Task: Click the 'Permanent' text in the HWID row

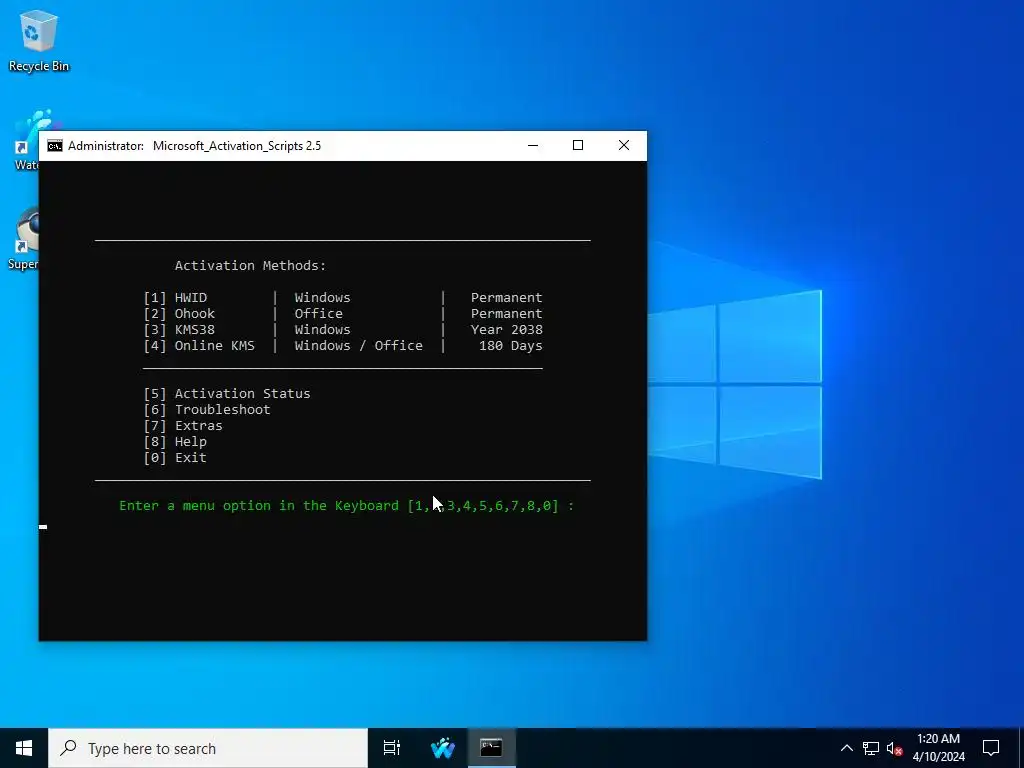Action: click(507, 298)
